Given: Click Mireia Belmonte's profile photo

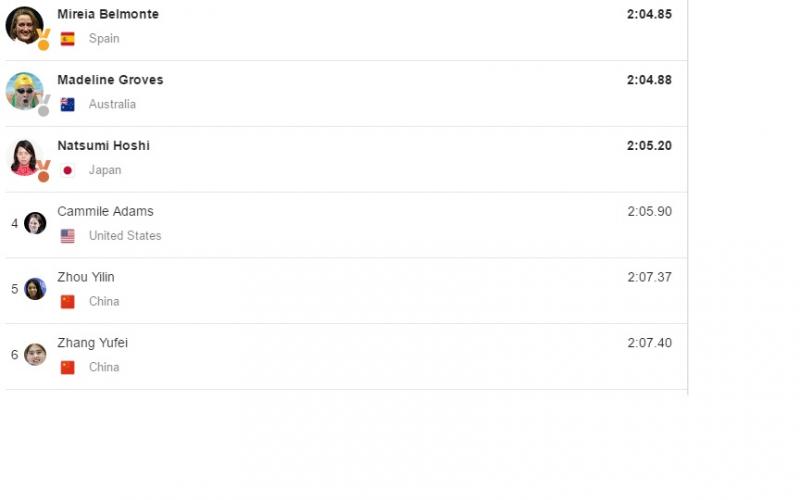Looking at the screenshot, I should (x=23, y=25).
